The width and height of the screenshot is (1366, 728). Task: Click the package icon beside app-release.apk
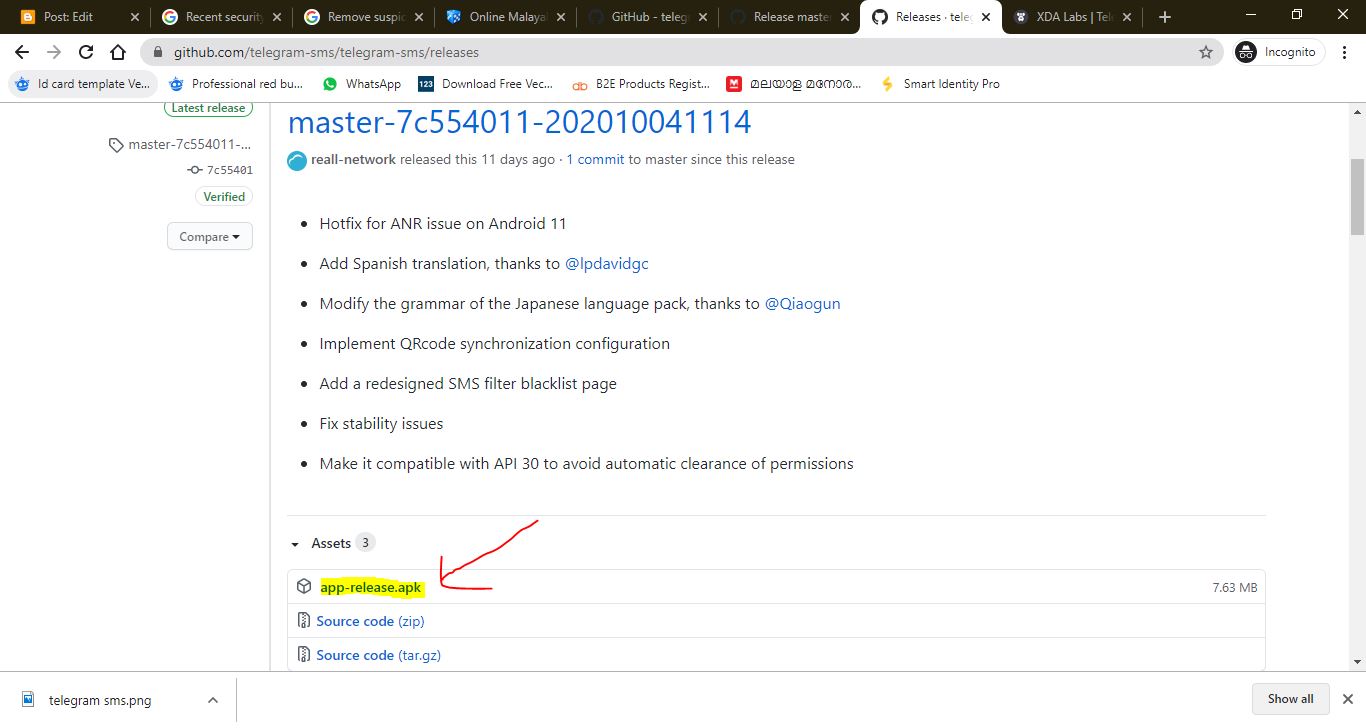(x=304, y=587)
